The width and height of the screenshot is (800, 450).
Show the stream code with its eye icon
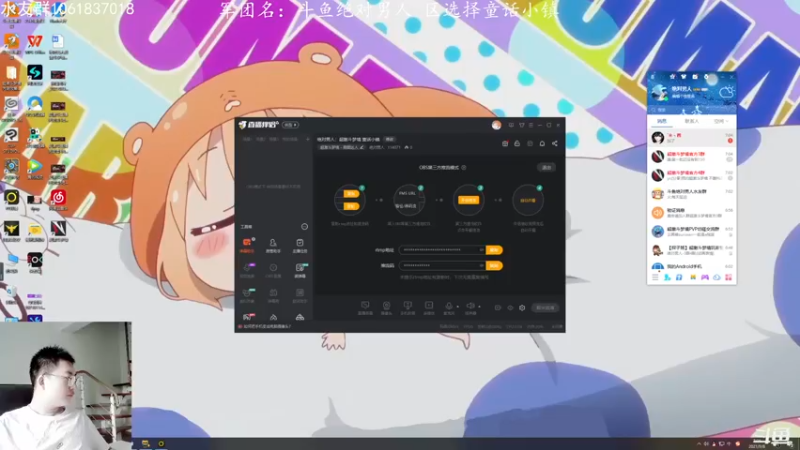point(481,265)
